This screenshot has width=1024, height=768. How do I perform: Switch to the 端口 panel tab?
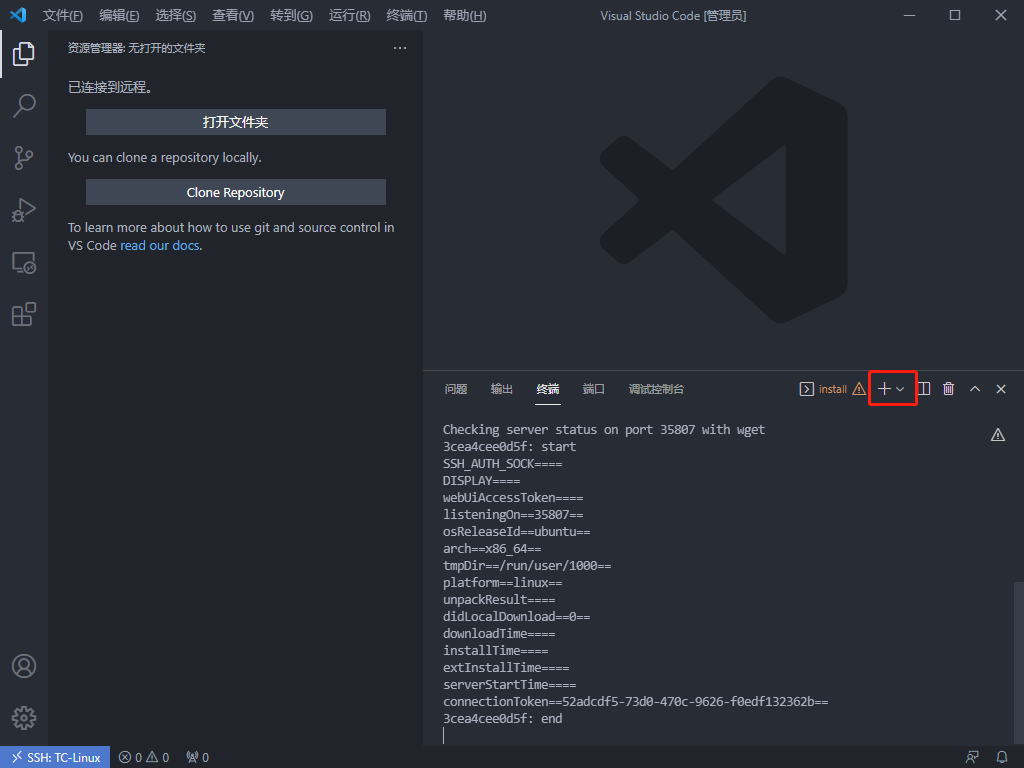point(594,389)
